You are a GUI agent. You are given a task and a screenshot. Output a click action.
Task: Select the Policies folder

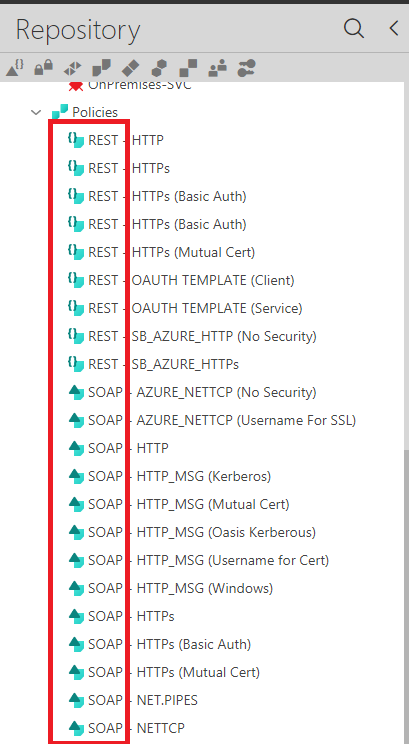point(95,112)
